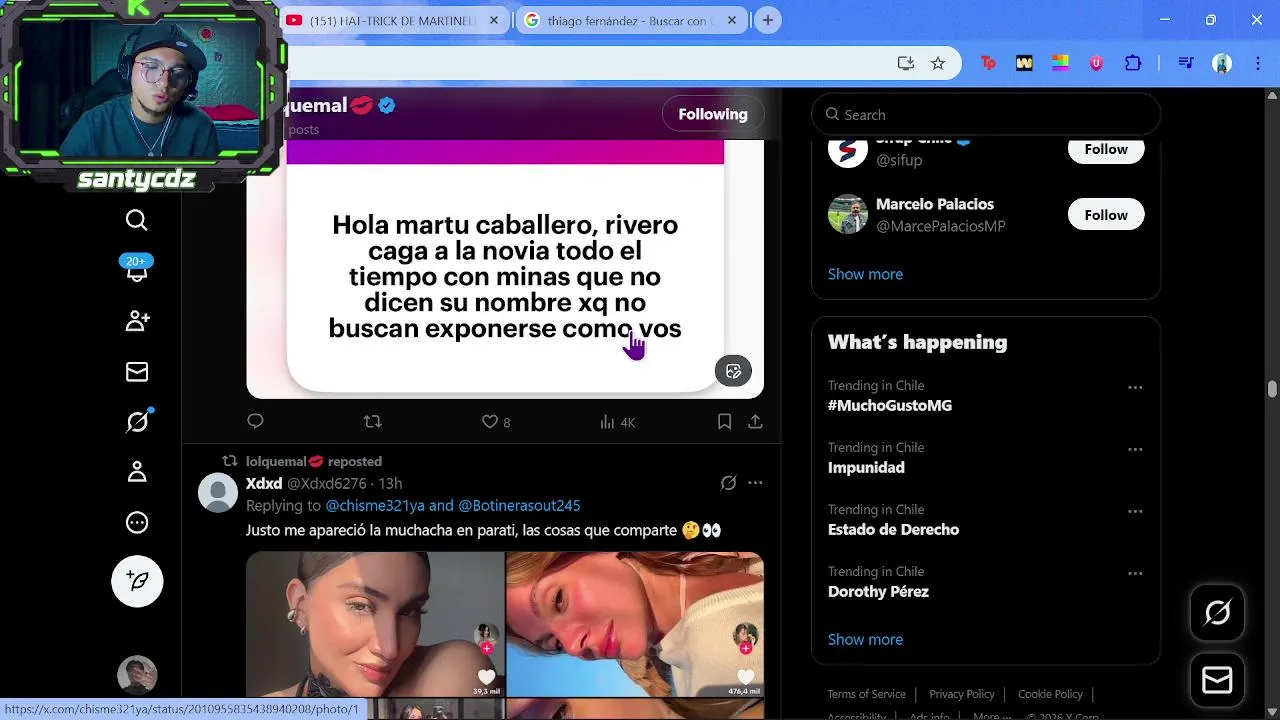Open Marcelo Palacios profile avatar
Screen dimensions: 1280x720
coord(848,214)
